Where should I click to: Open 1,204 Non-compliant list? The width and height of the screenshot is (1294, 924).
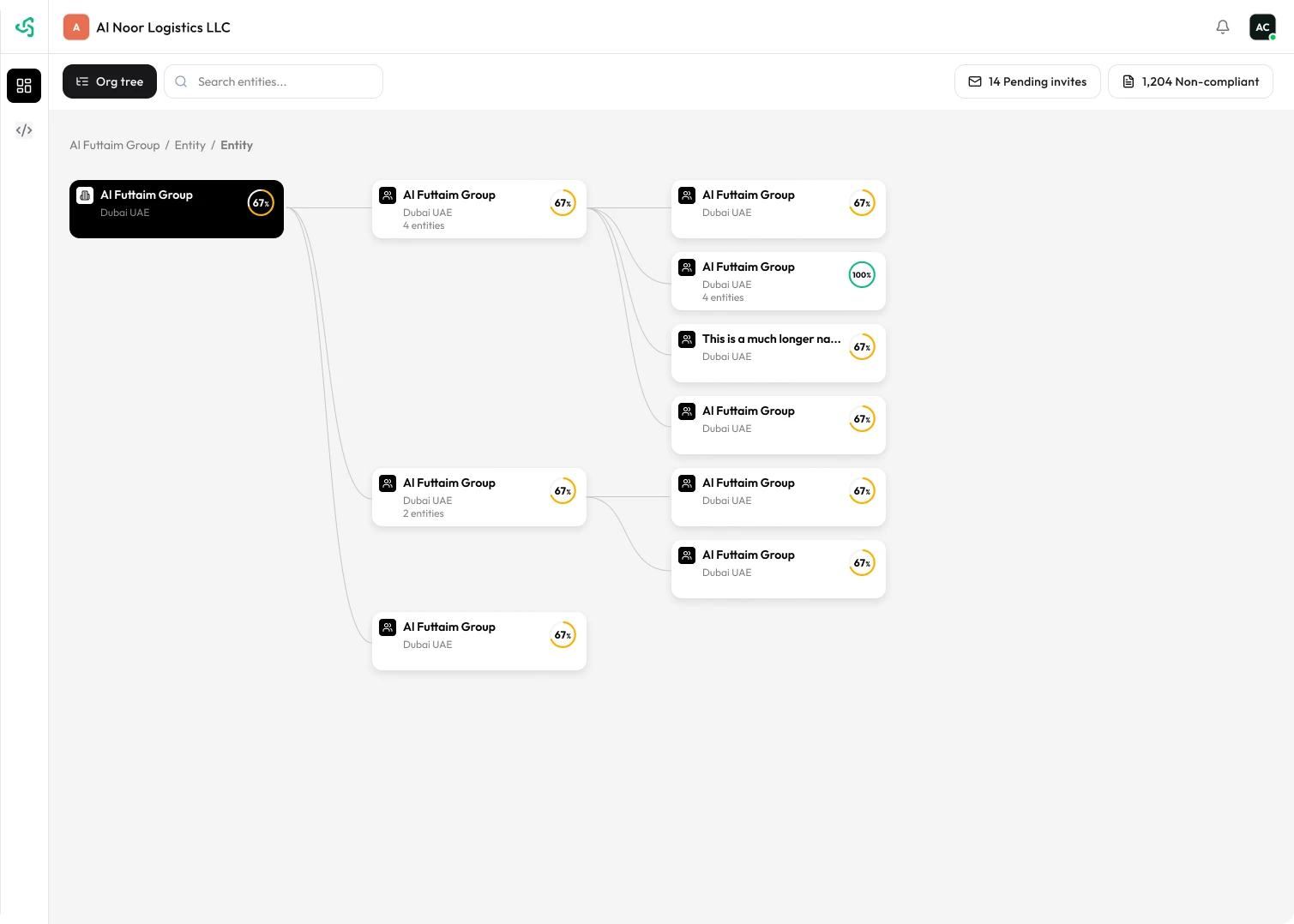pyautogui.click(x=1190, y=81)
